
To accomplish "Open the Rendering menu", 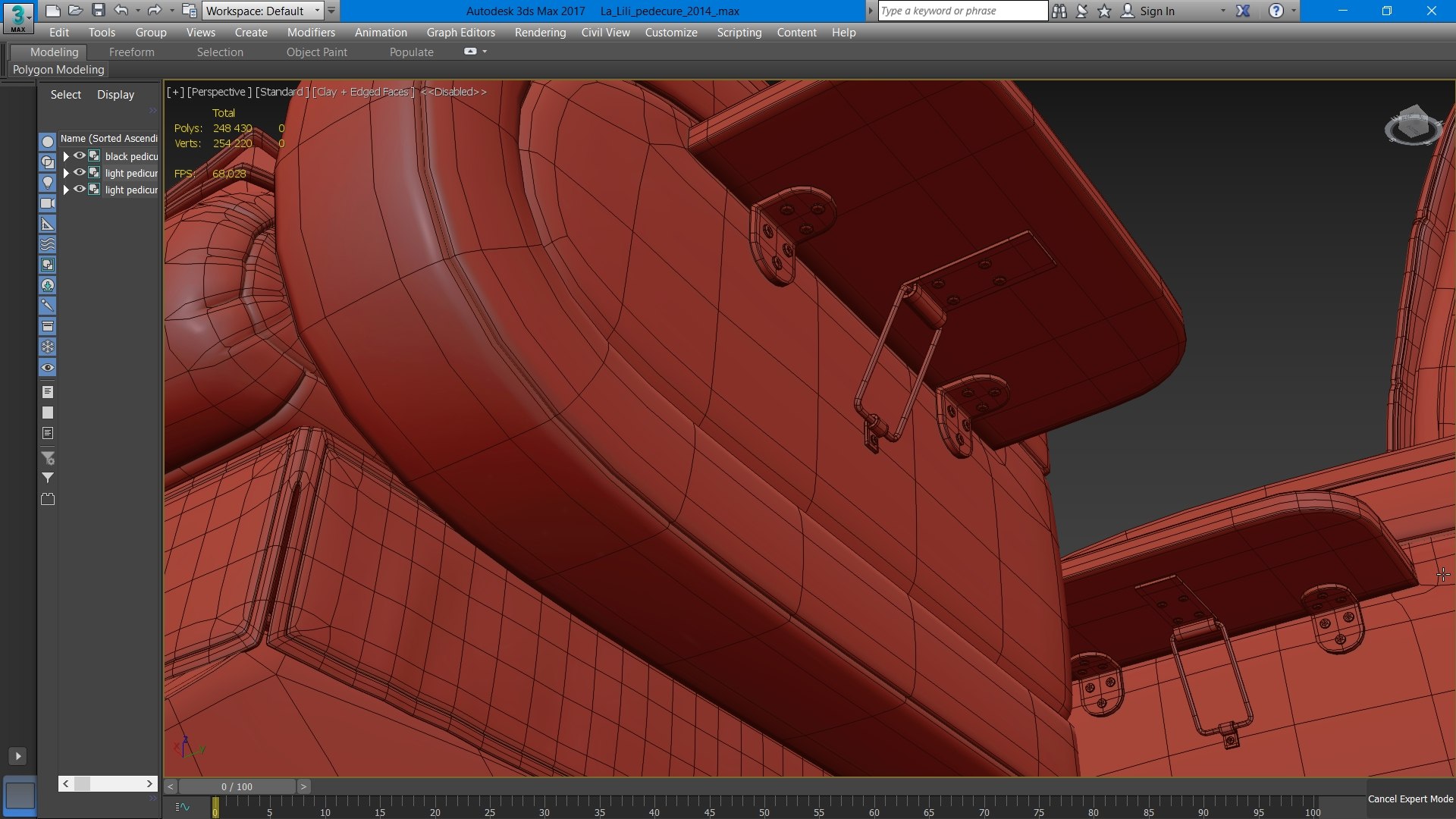I will (540, 32).
